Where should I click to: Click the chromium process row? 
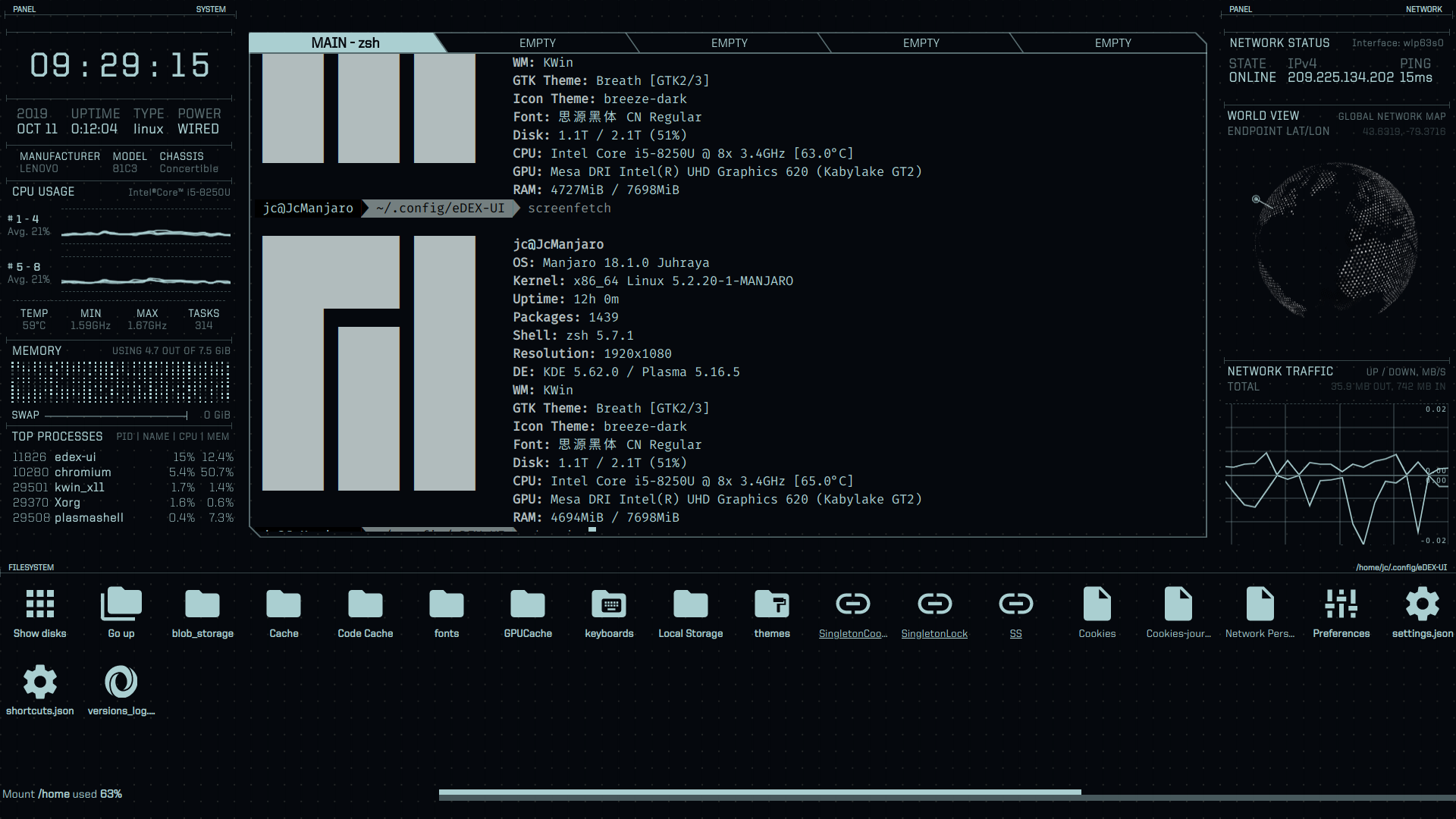coord(122,472)
